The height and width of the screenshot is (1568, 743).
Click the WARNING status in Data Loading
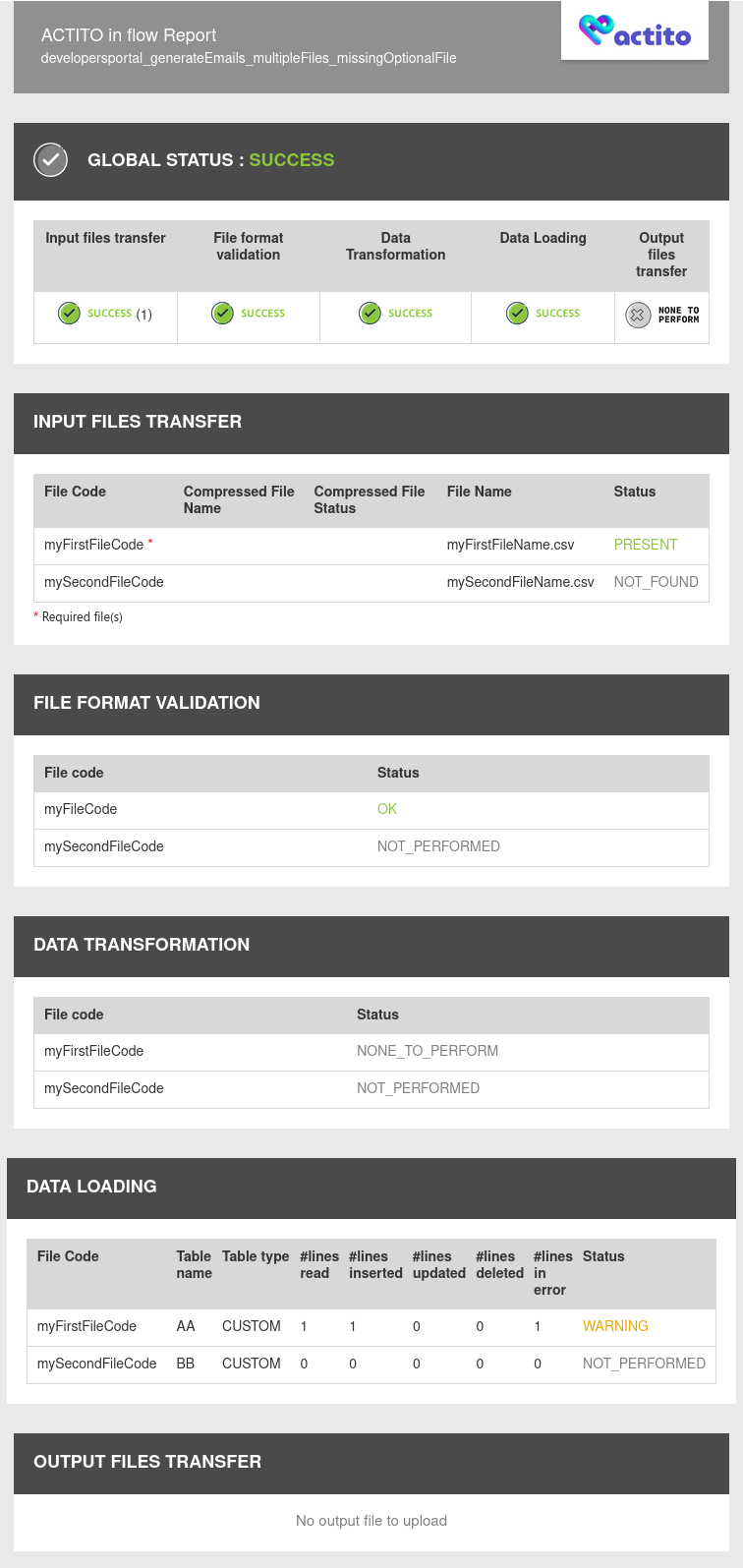615,1326
